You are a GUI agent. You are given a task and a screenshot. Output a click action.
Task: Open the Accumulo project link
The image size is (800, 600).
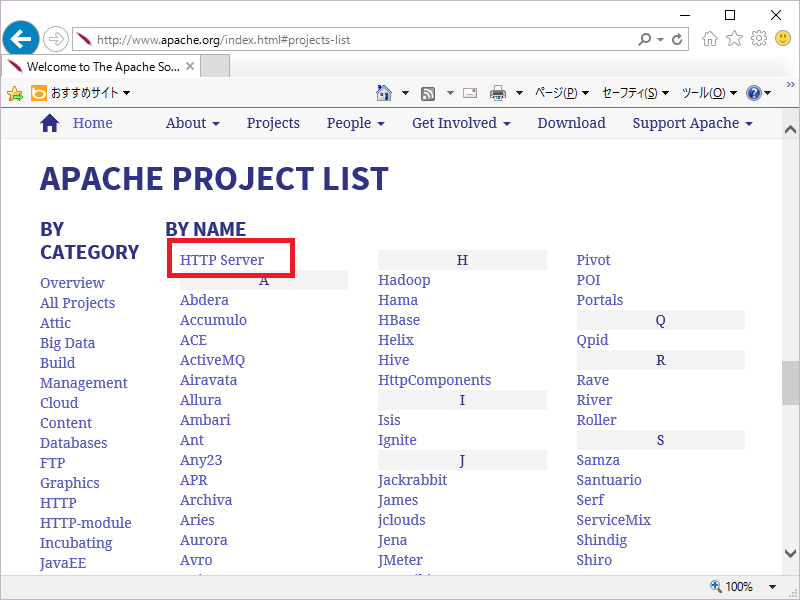point(213,320)
